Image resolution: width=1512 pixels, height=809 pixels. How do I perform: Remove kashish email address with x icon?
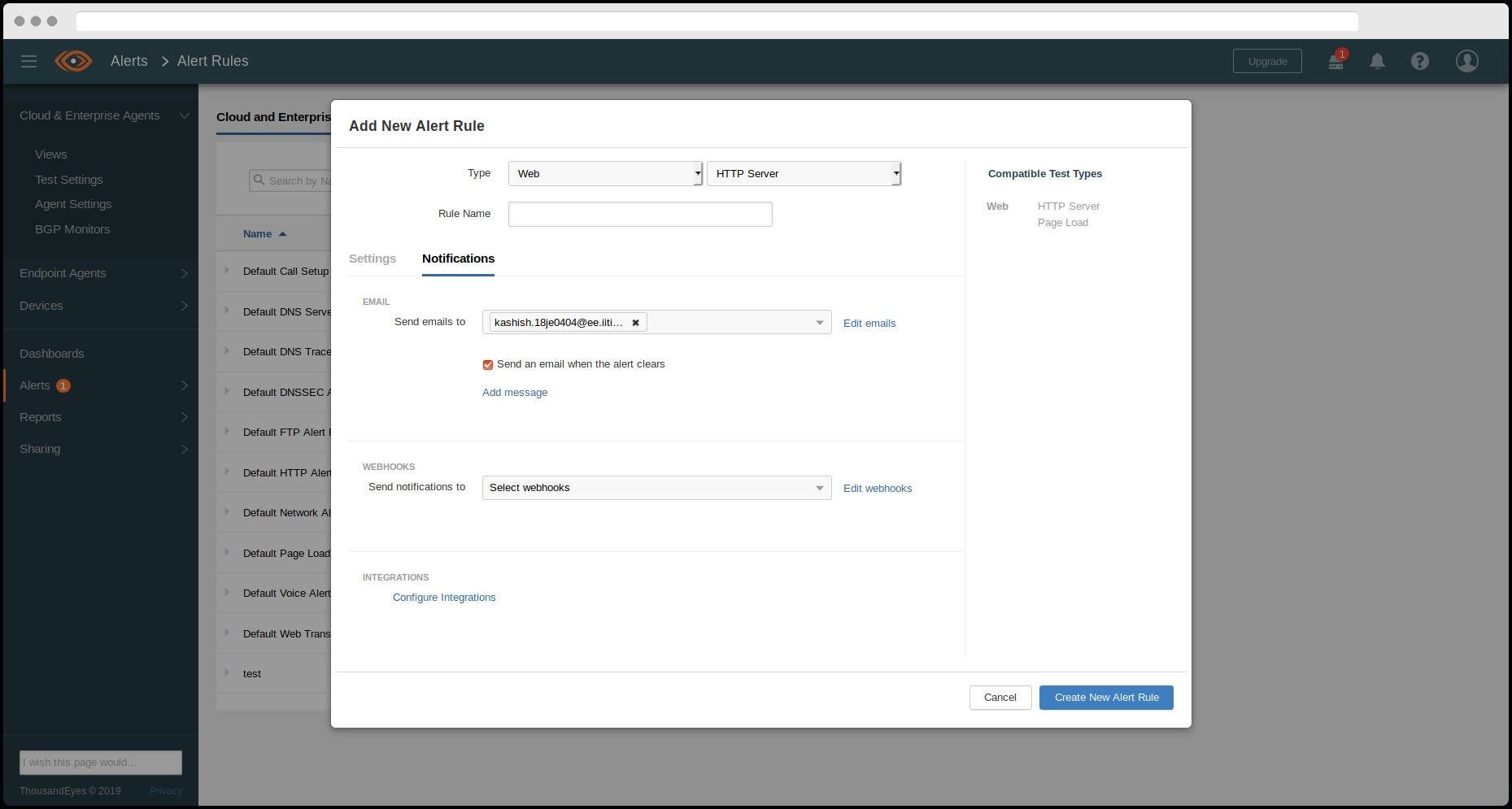point(636,323)
